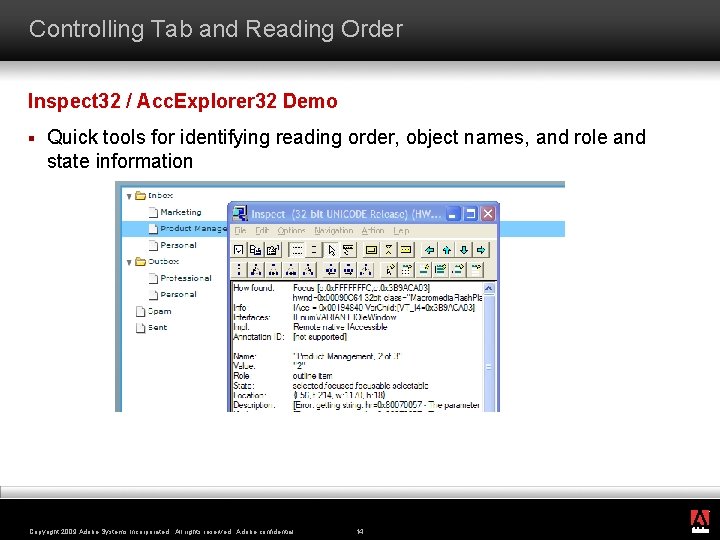Click the yellow tooltip box toolbar icon
Screen dimensions: 720x540
pyautogui.click(x=405, y=250)
